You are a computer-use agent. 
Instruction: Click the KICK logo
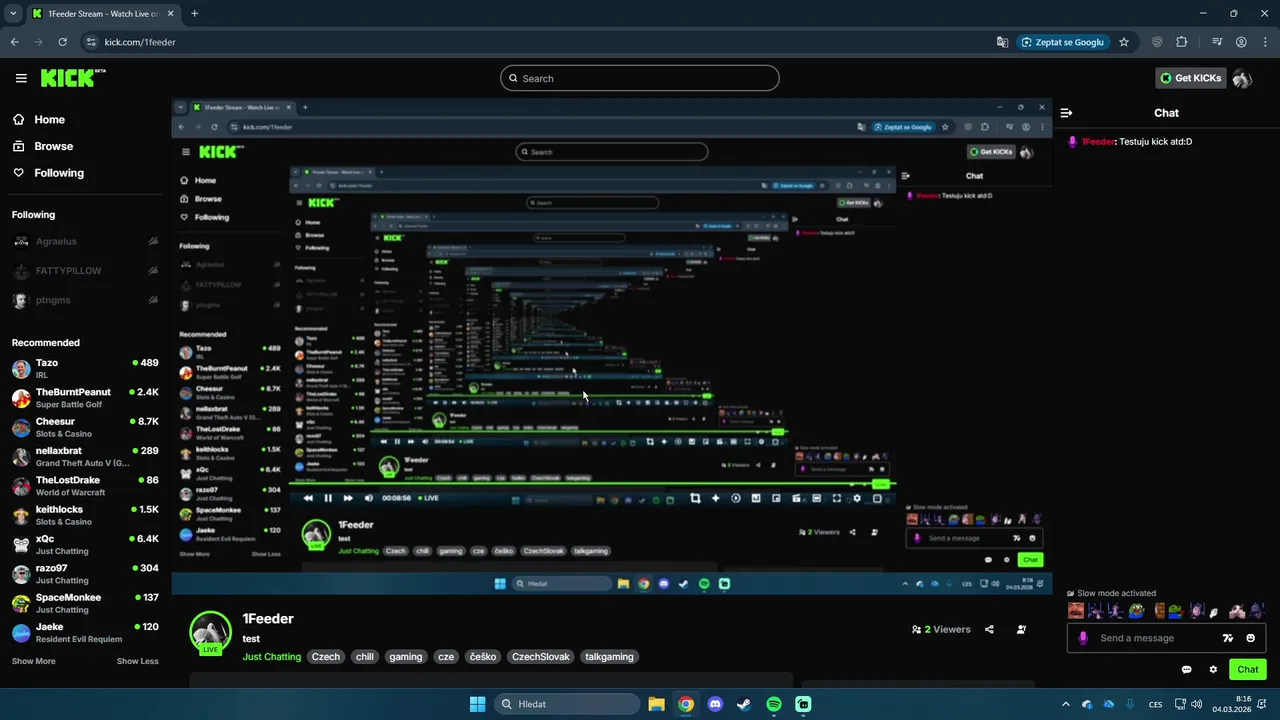tap(73, 78)
